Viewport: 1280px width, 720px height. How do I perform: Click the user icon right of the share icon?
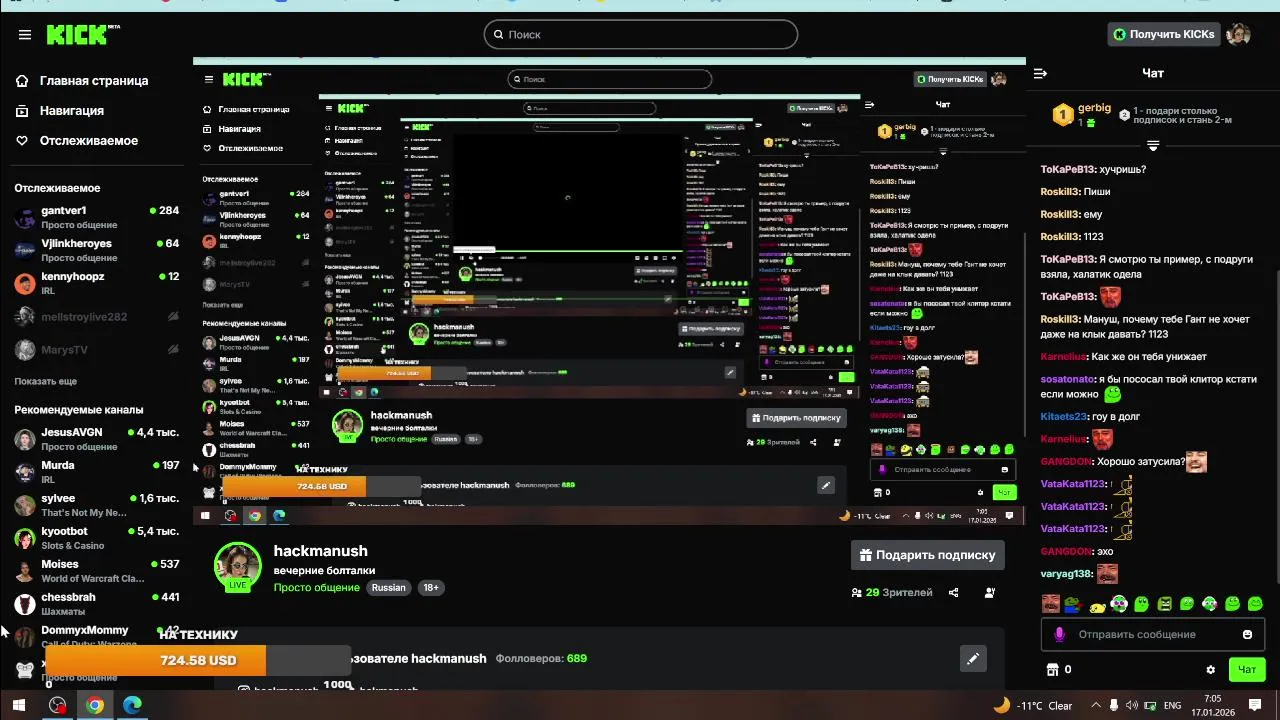(990, 593)
